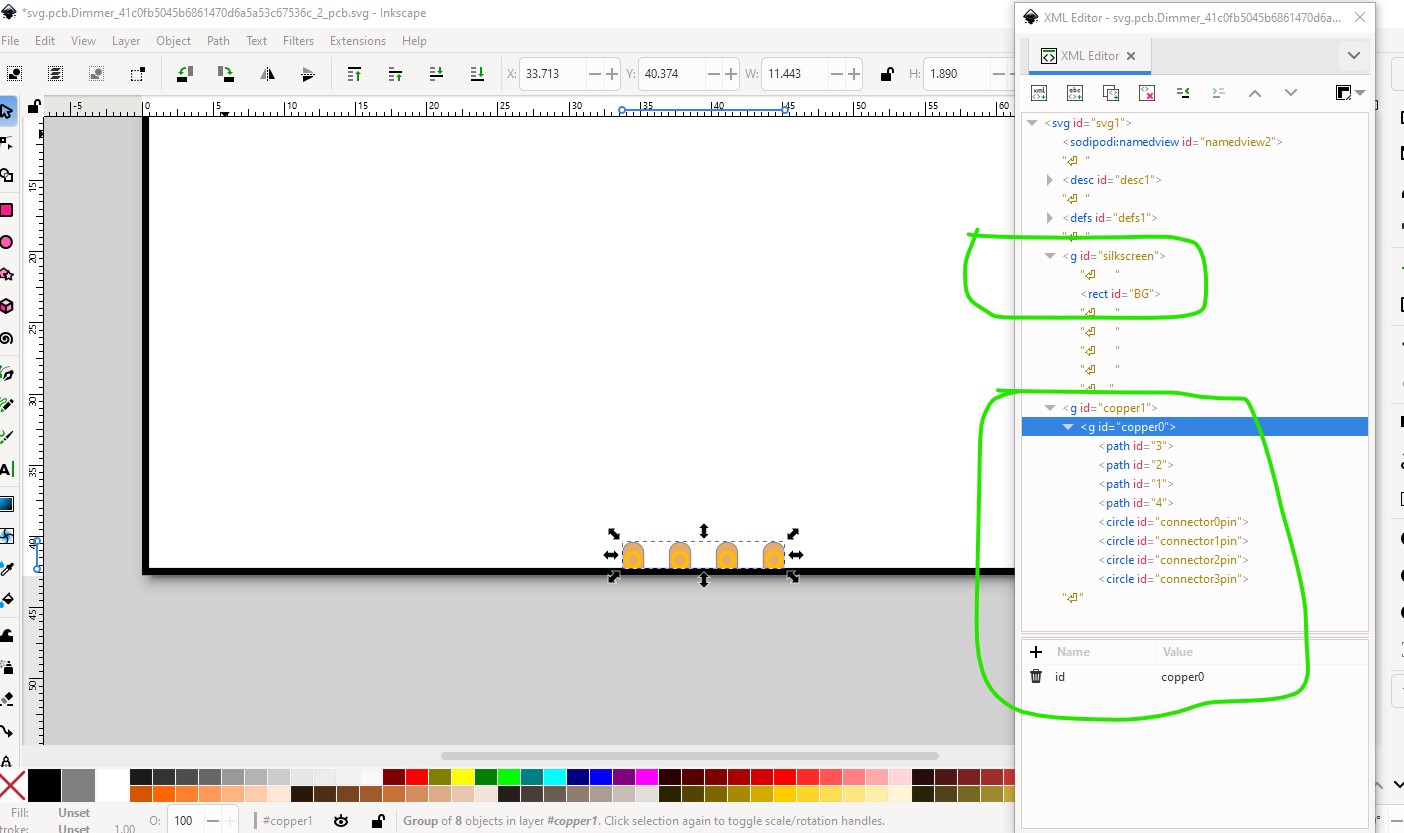
Task: Select the Gradient tool
Action: point(7,503)
